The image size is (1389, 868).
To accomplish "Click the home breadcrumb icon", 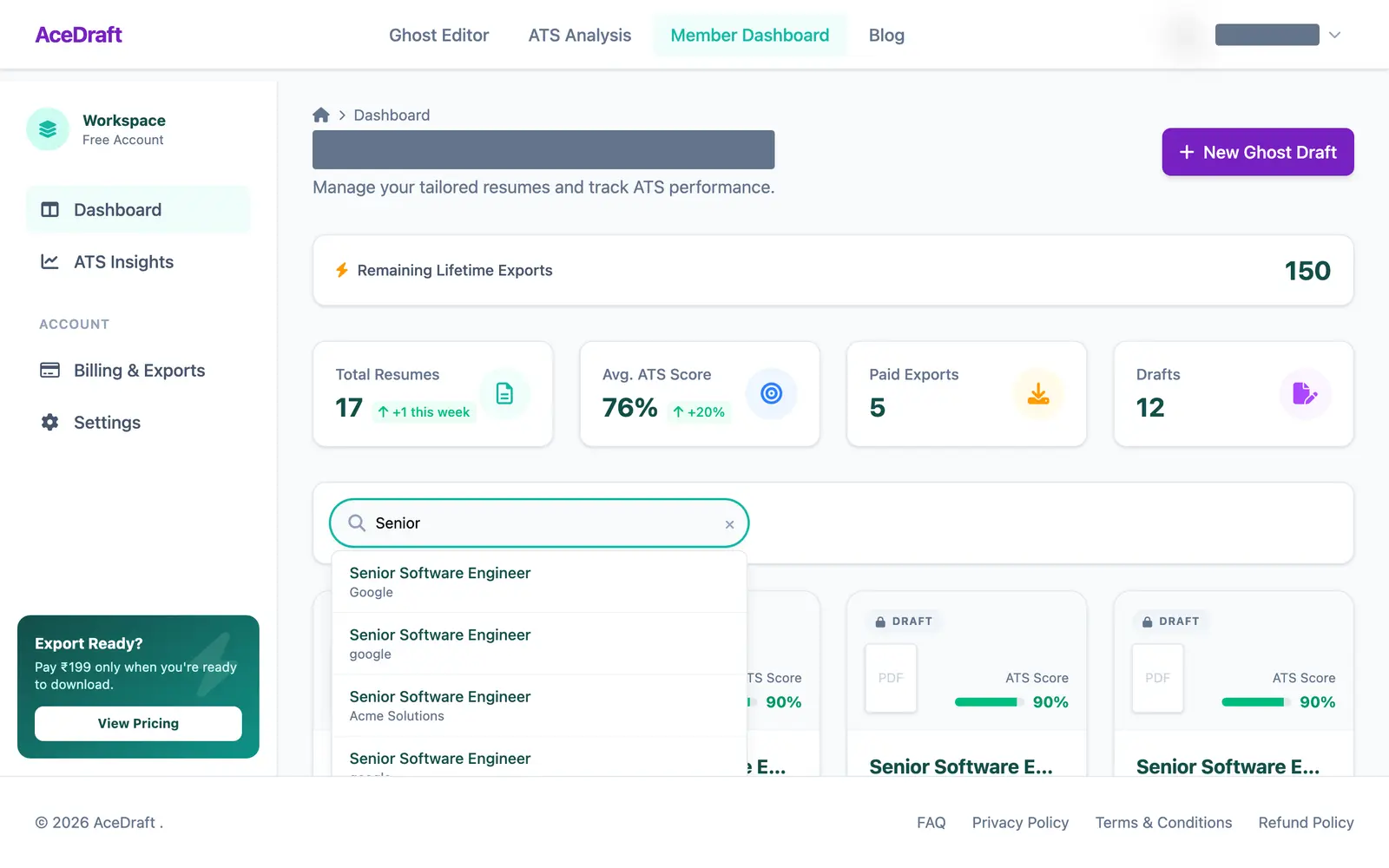I will click(321, 115).
